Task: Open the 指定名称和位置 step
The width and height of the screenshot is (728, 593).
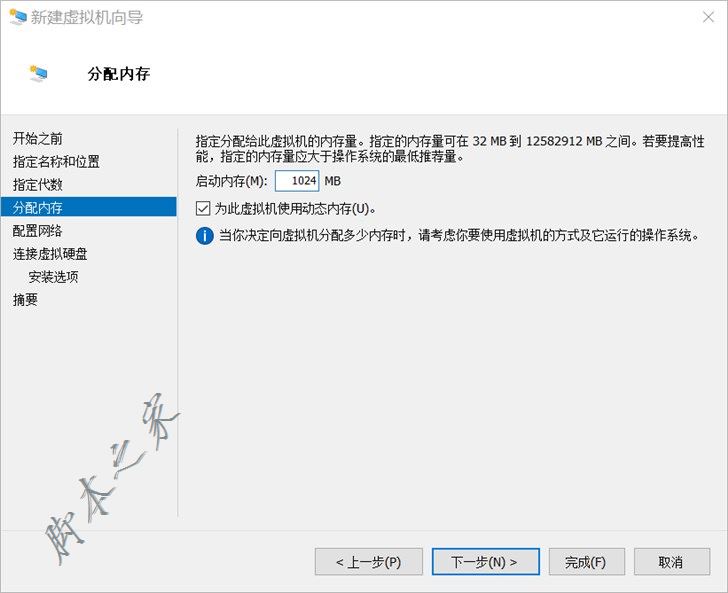Action: 56,161
